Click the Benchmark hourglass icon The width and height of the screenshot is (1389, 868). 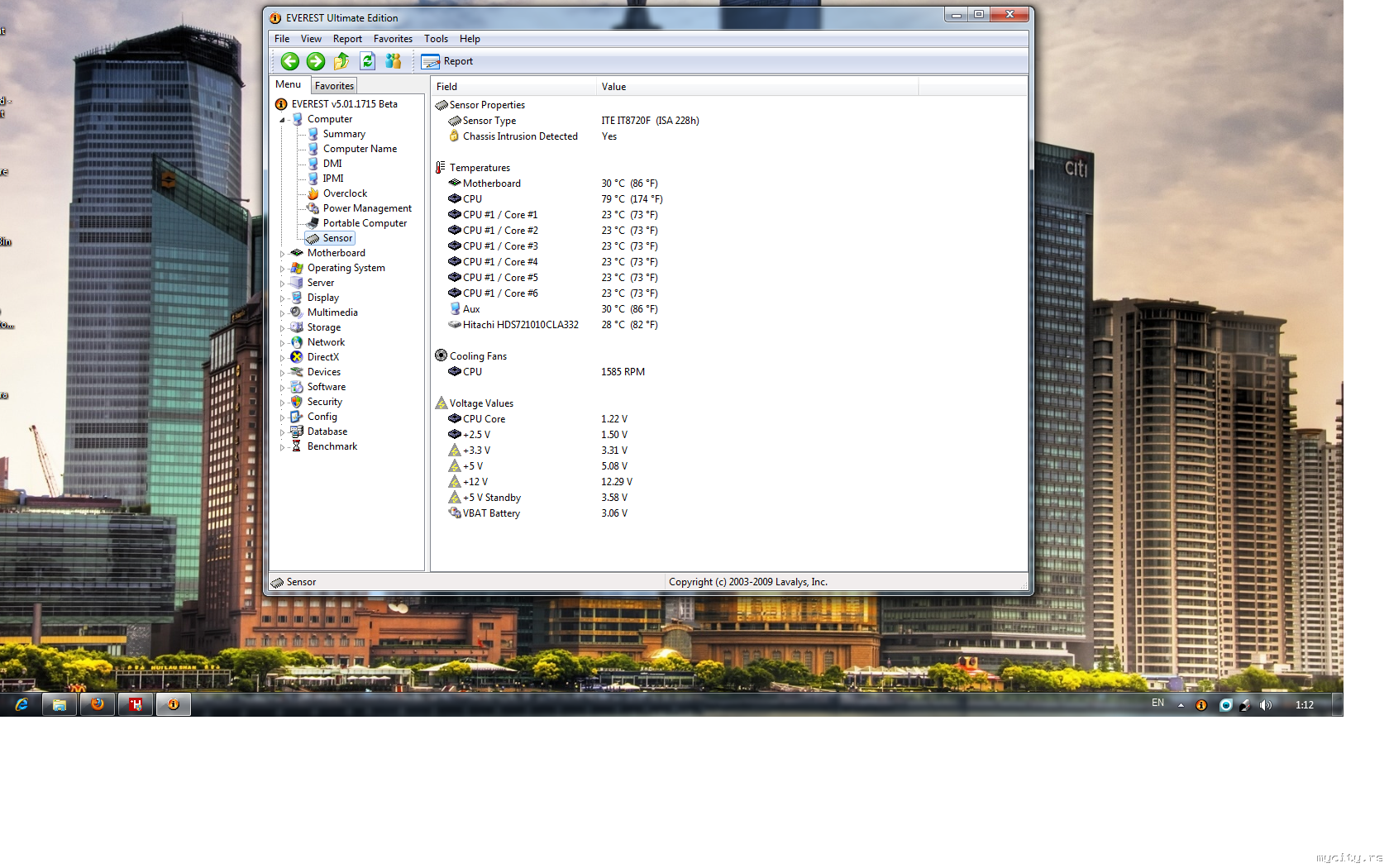coord(297,446)
